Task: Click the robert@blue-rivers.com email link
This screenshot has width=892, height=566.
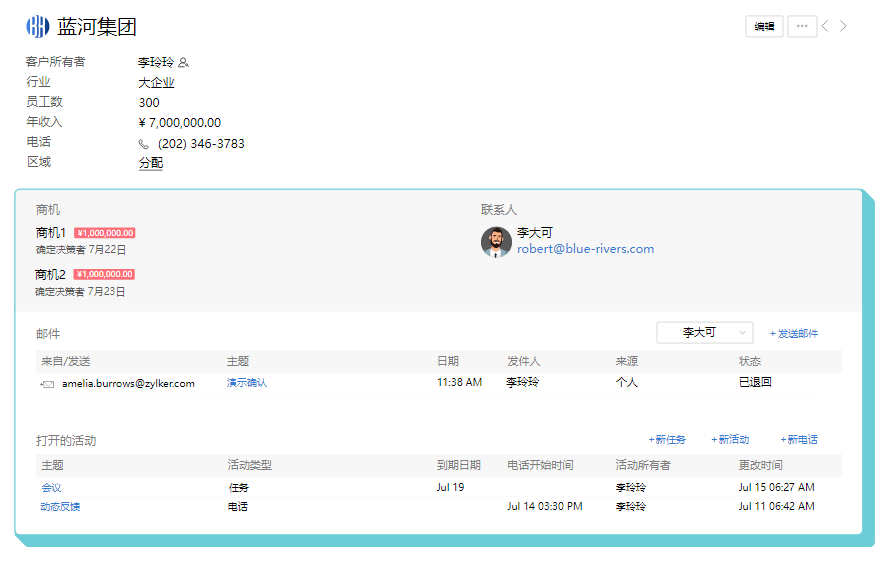Action: click(x=585, y=249)
